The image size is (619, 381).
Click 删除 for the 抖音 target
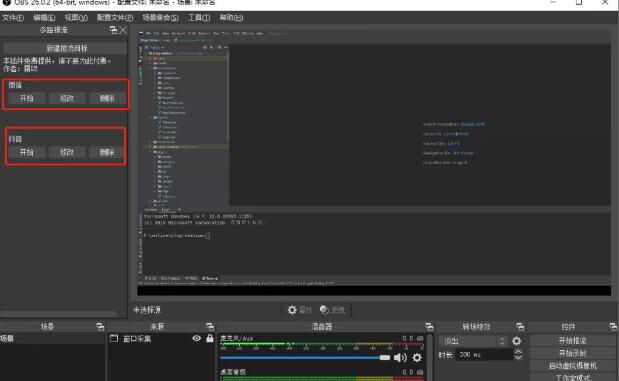tap(107, 152)
